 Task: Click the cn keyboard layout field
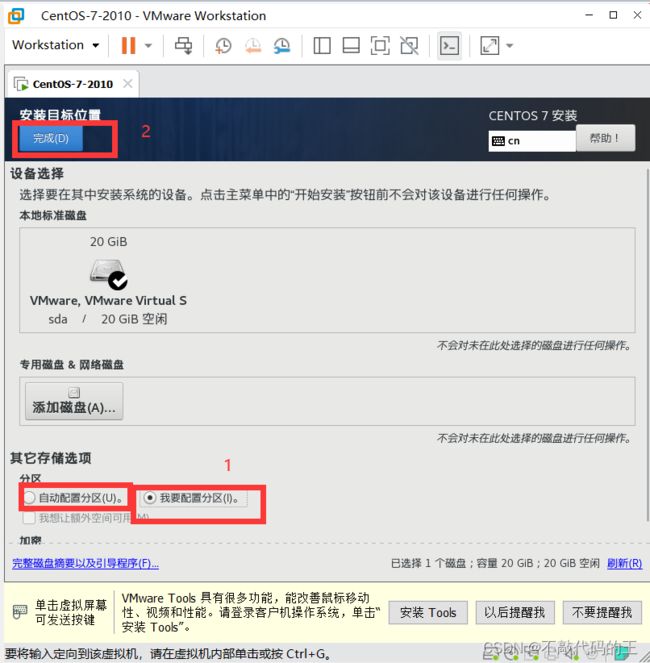532,141
